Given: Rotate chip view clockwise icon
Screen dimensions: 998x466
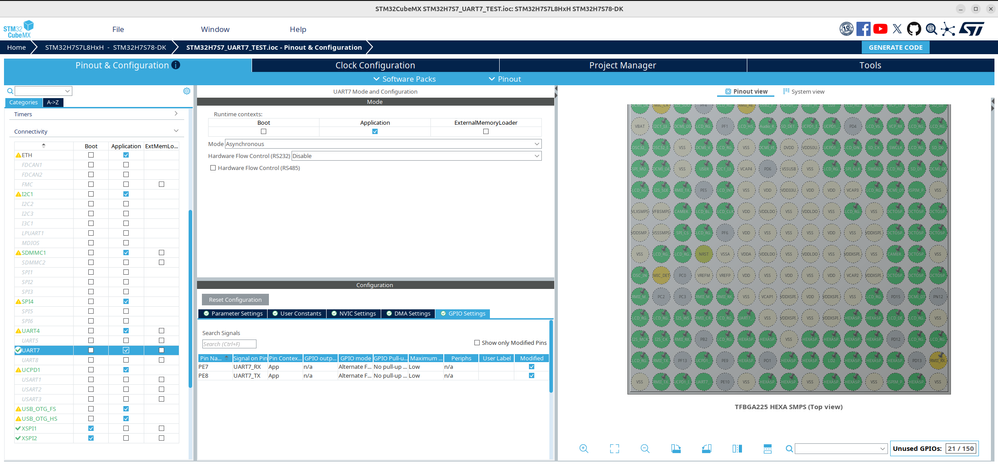Looking at the screenshot, I should [x=676, y=448].
